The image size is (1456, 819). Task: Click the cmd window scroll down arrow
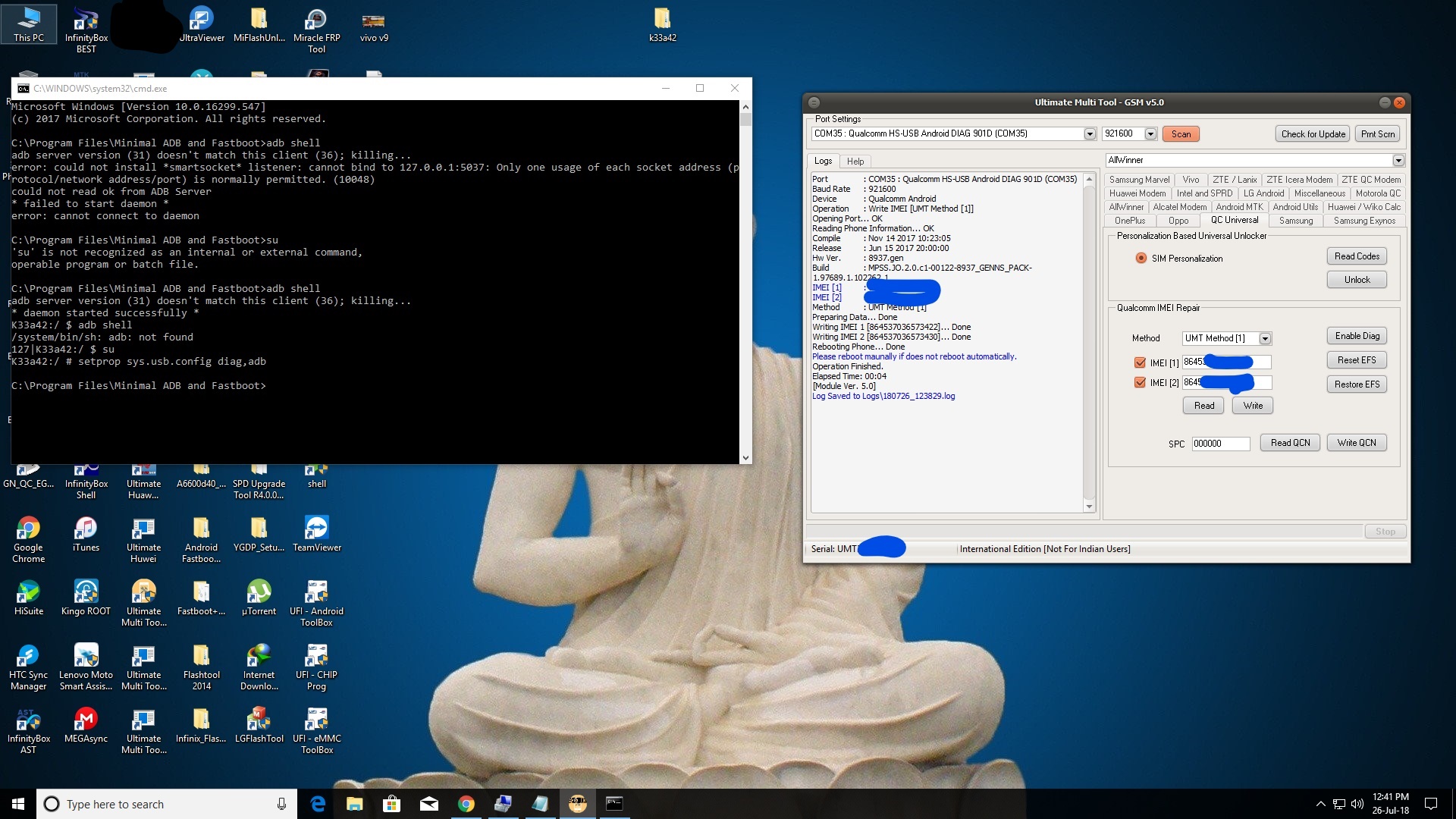(745, 457)
